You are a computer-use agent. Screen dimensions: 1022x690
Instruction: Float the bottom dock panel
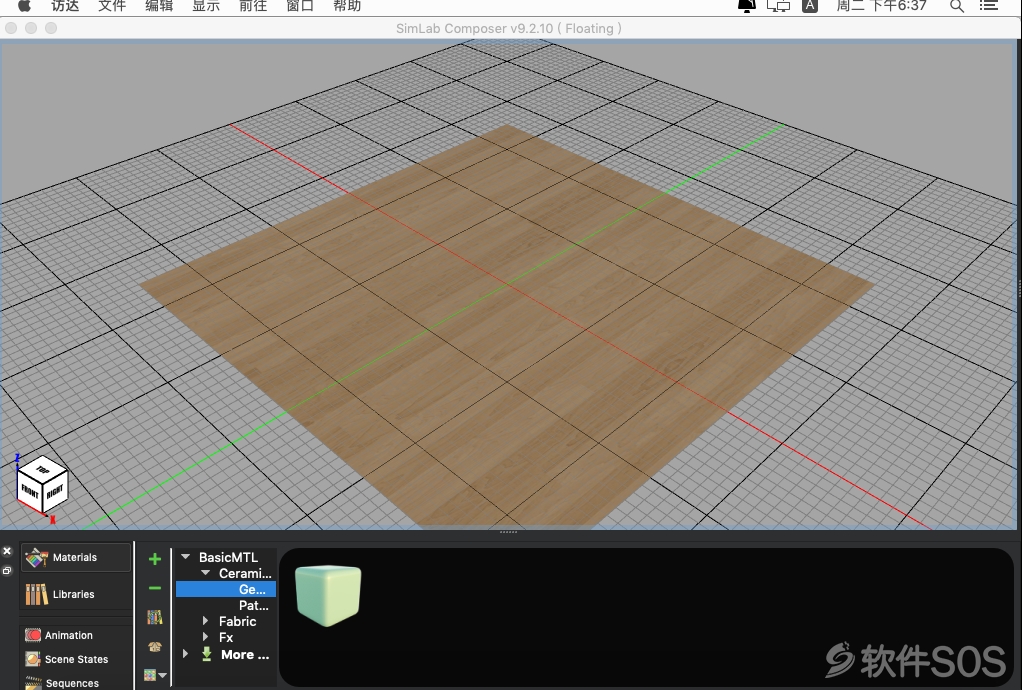point(7,570)
